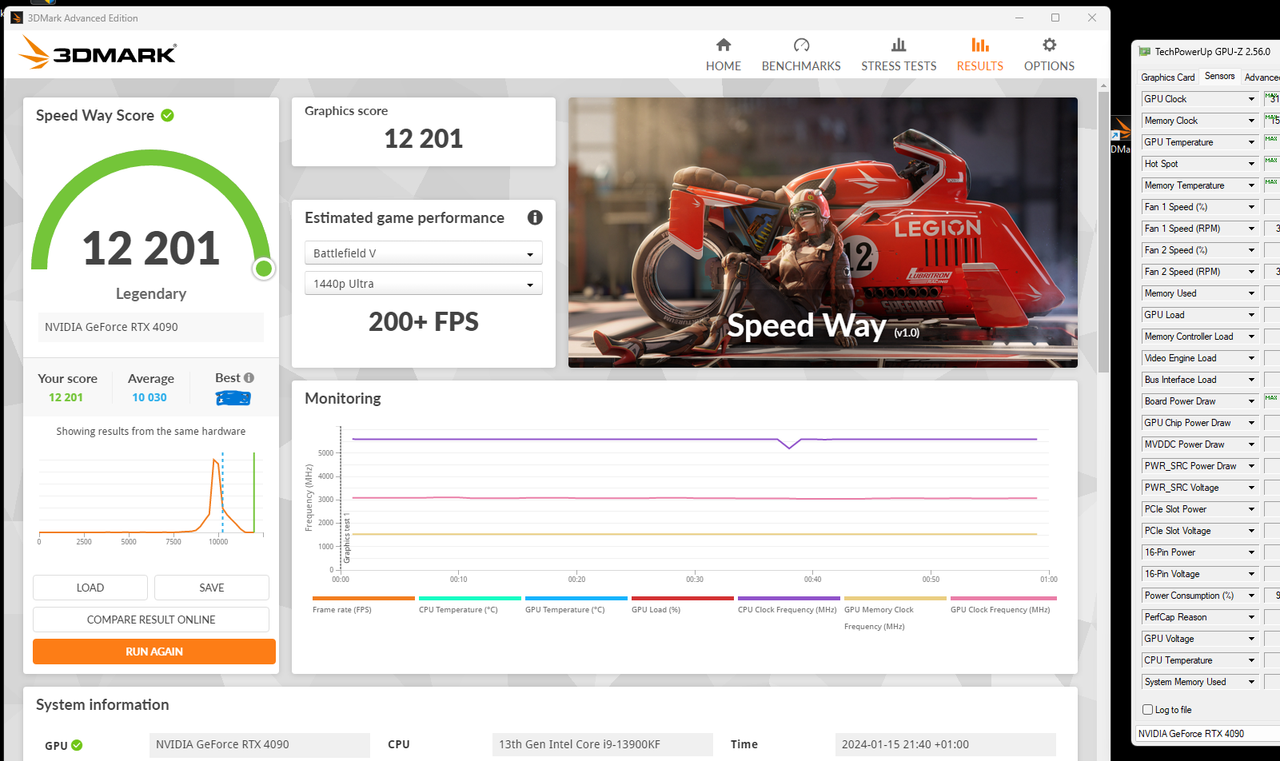This screenshot has width=1280, height=761.
Task: Click the SAVE button
Action: (x=212, y=588)
